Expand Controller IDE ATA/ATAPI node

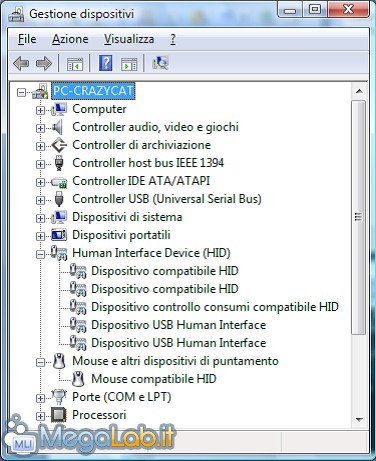[40, 182]
